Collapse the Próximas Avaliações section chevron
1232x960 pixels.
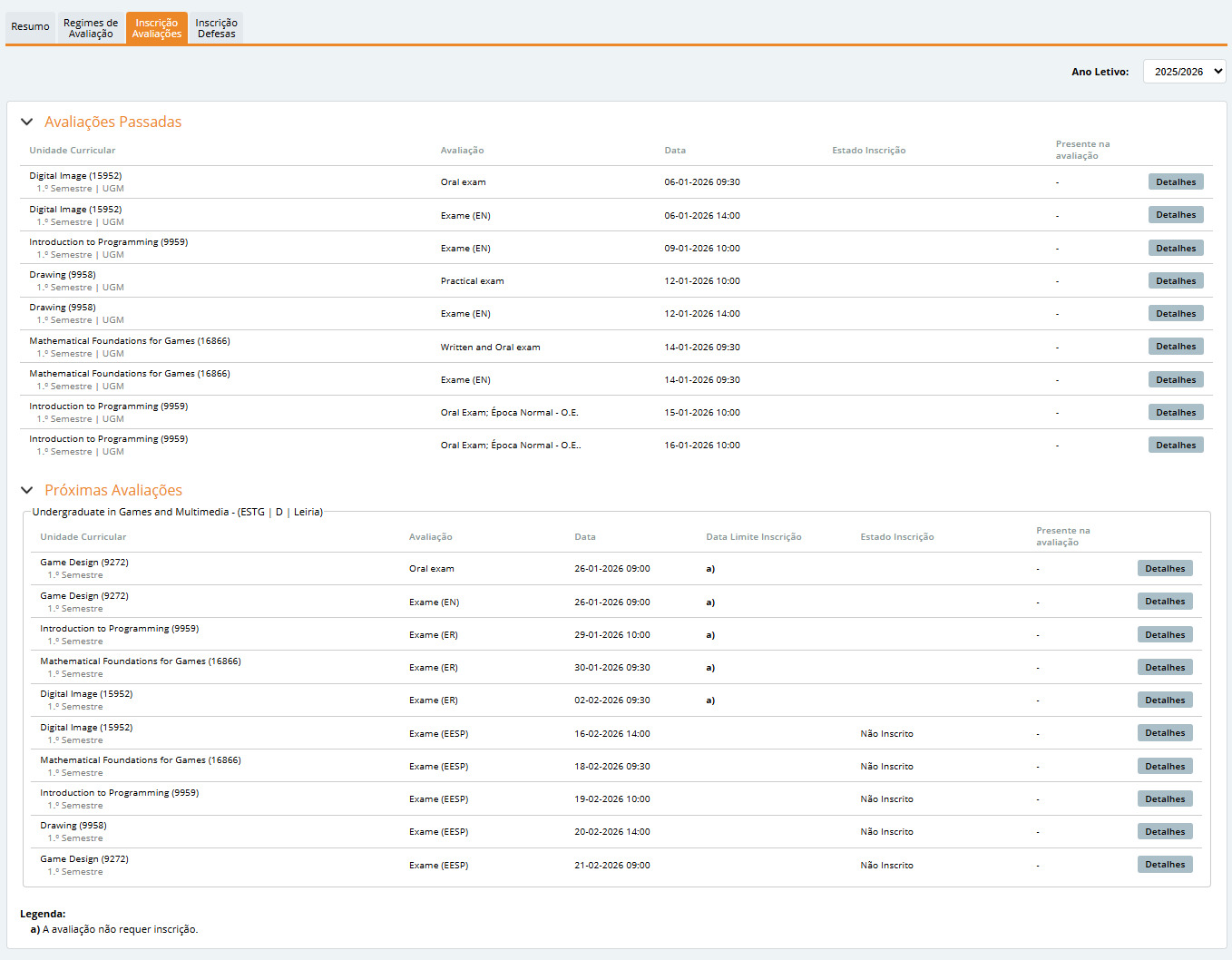(x=27, y=490)
